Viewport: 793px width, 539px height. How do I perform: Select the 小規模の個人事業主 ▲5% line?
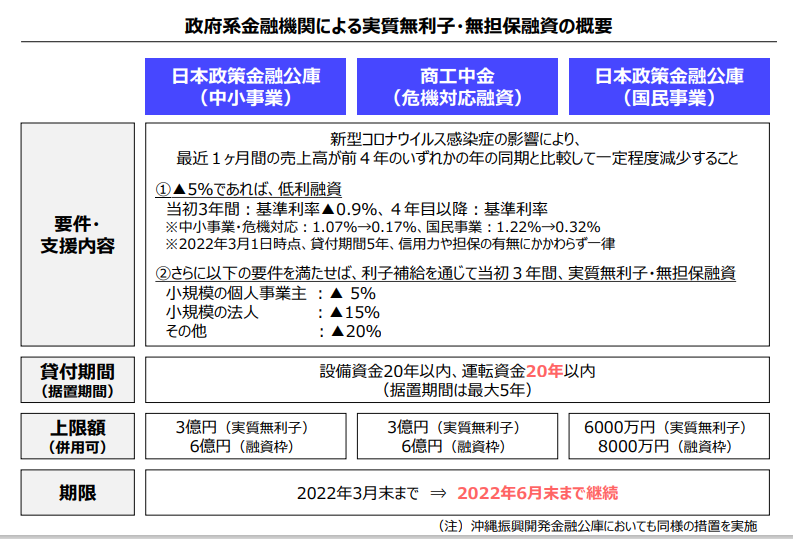click(x=270, y=294)
